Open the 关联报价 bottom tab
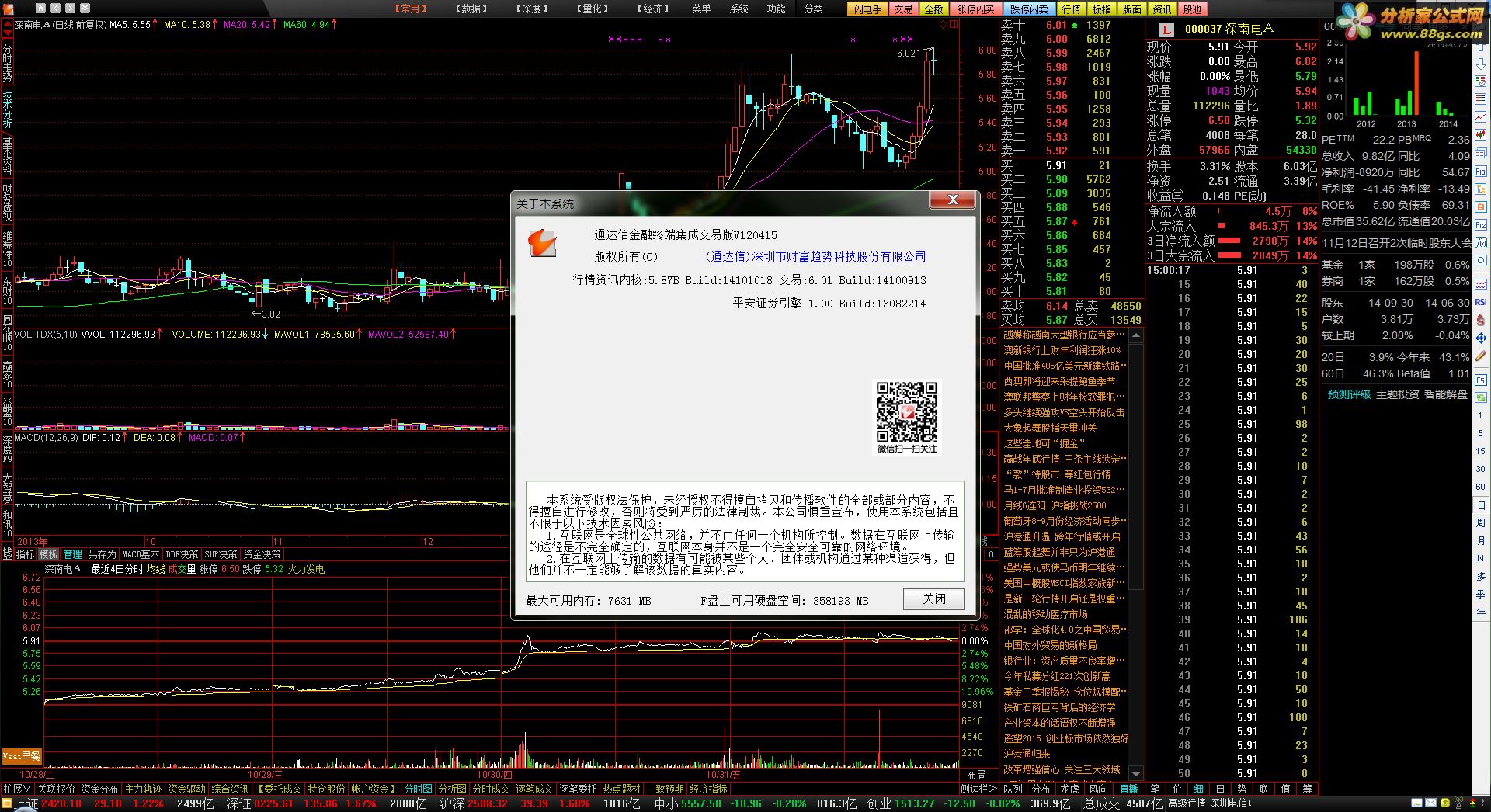1491x812 pixels. pos(57,789)
